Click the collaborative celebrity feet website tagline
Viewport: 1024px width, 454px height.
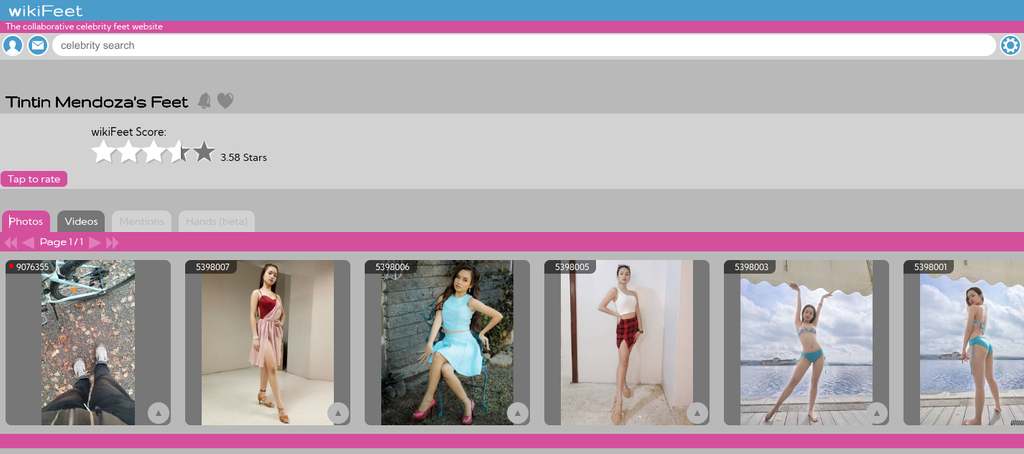coord(84,27)
